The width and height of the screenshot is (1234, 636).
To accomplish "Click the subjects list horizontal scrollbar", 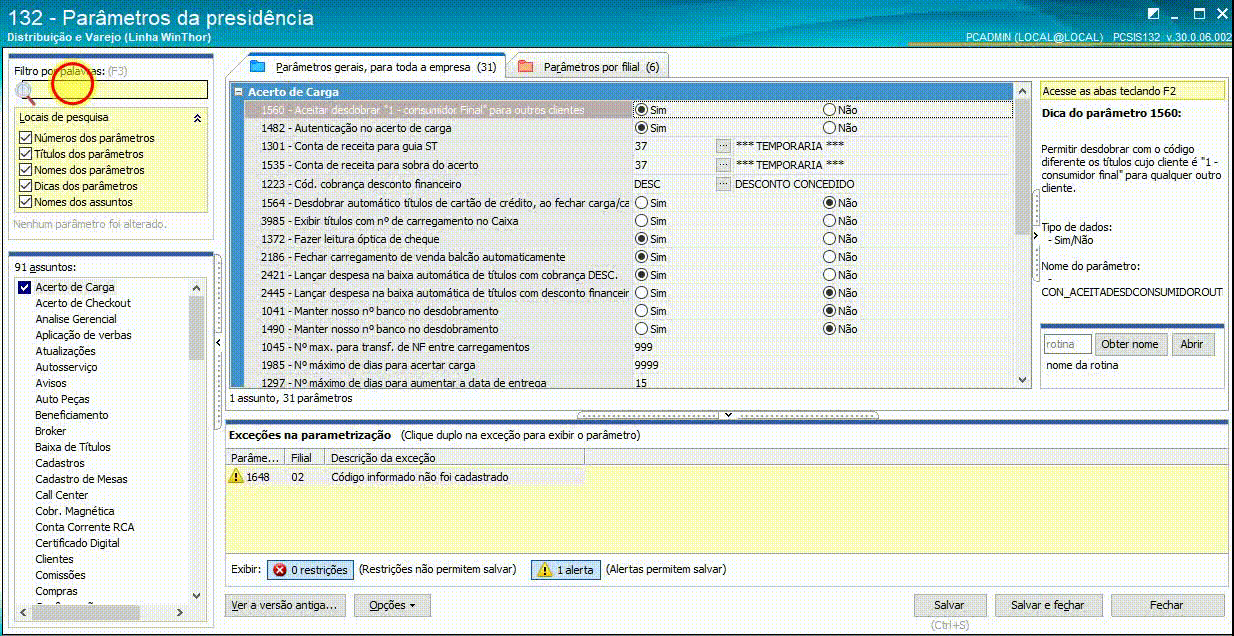I will 100,611.
